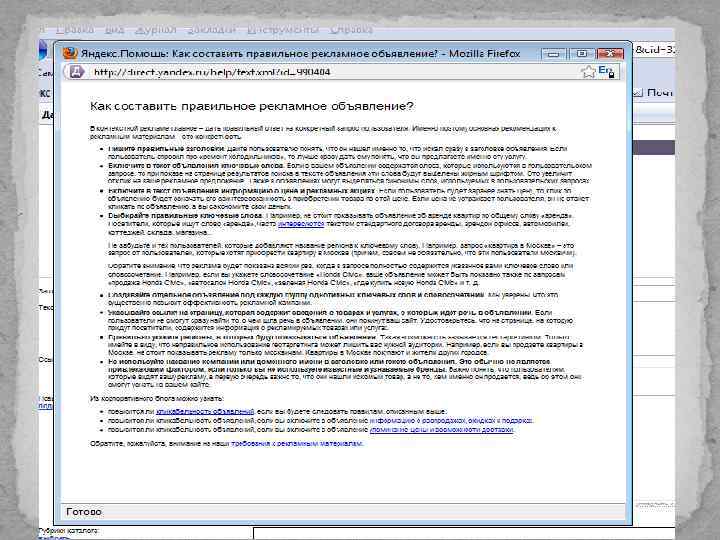Click the Firefox logo in the popup title bar

pyautogui.click(x=70, y=53)
